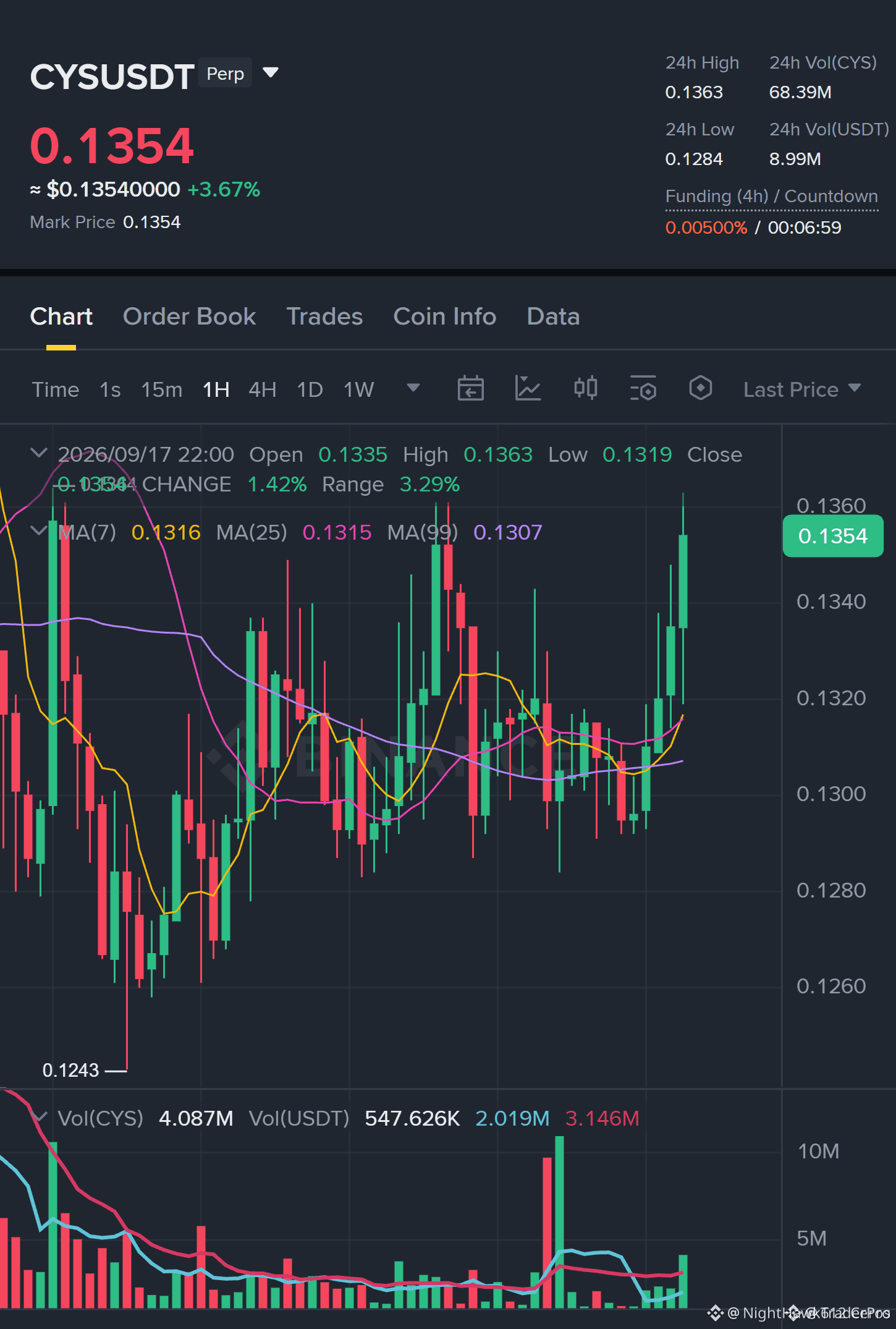This screenshot has width=896, height=1329.
Task: Click the candlestick chart style icon
Action: coord(586,389)
